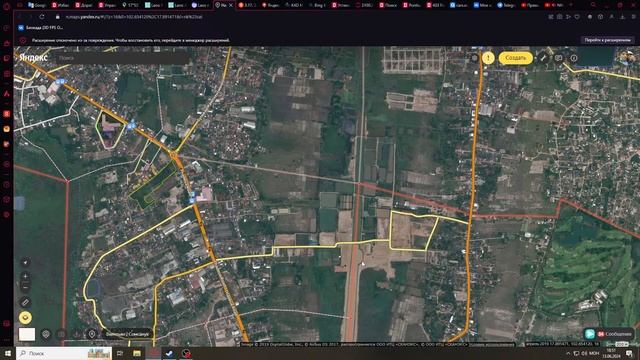Open the browser easy-setup menu icon
Screen dimensions: 640x360
coord(633,17)
